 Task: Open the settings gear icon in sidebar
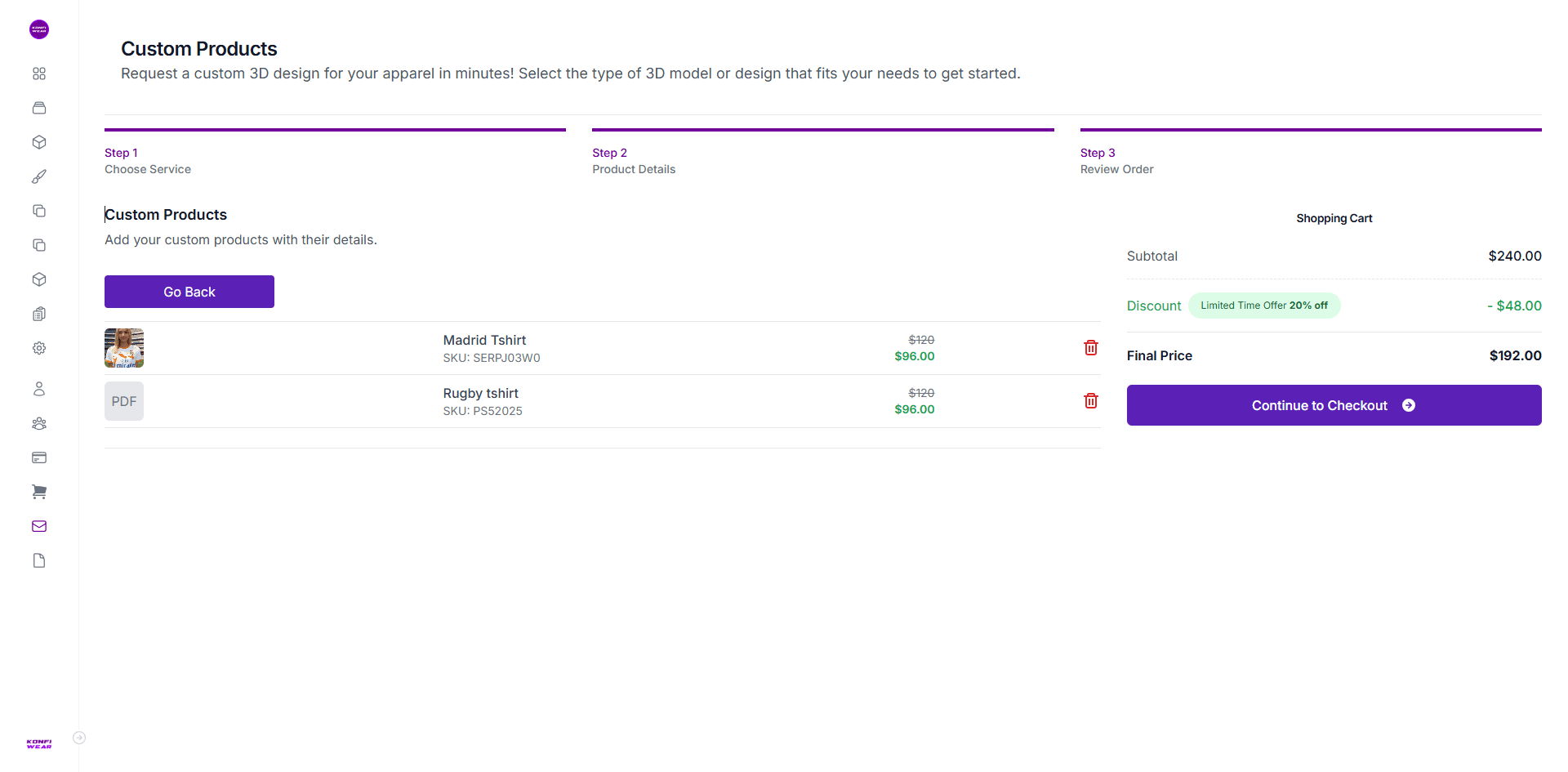[39, 348]
